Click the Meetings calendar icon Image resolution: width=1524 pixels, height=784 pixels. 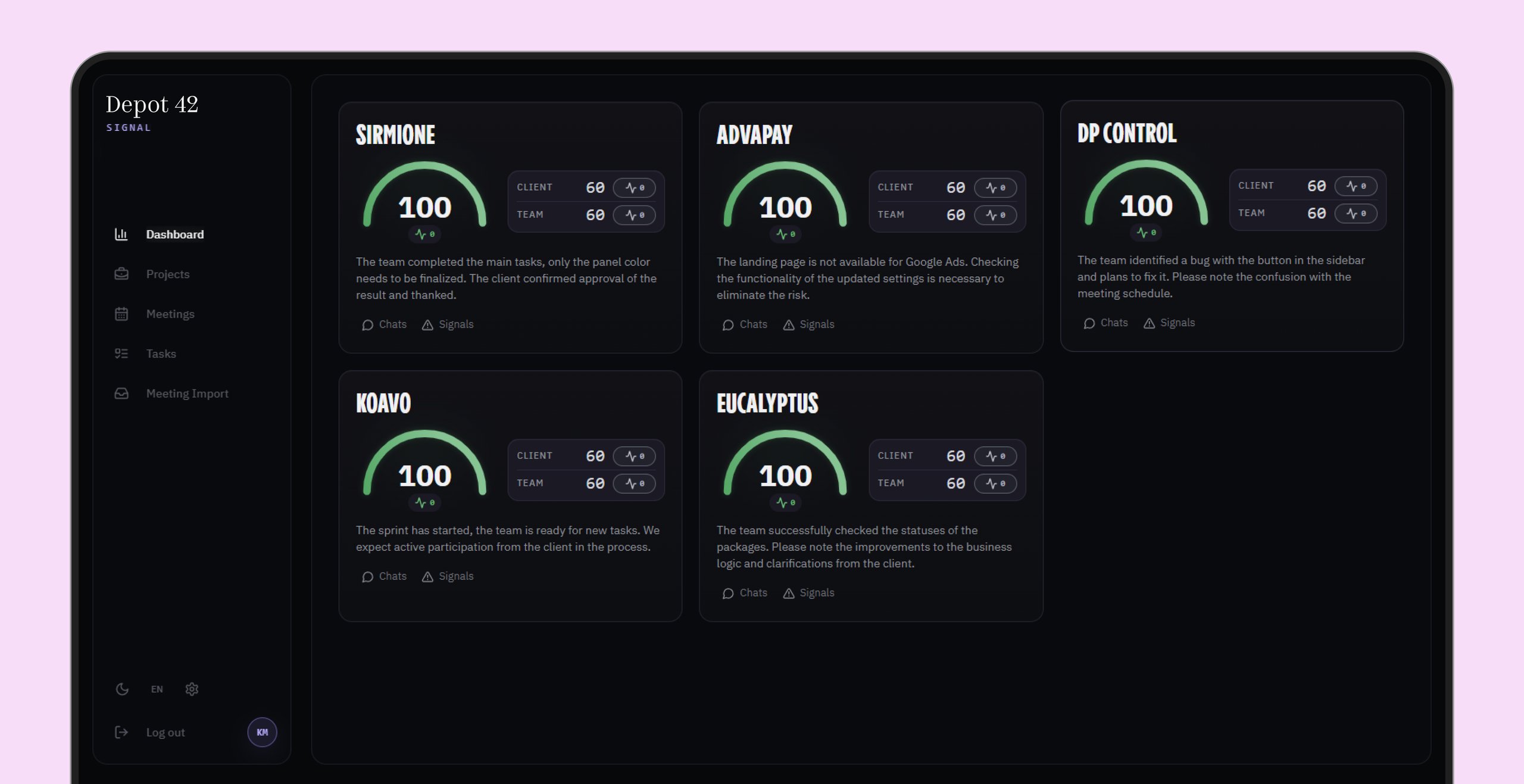(121, 314)
